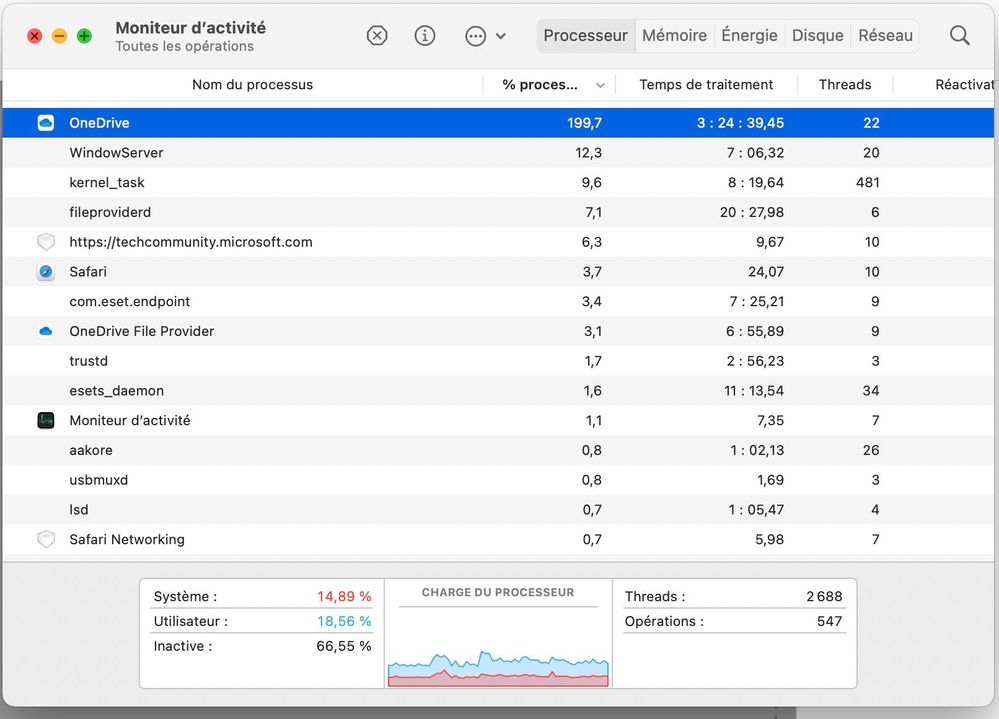Select the WindowServer process
The width and height of the screenshot is (999, 719).
116,153
